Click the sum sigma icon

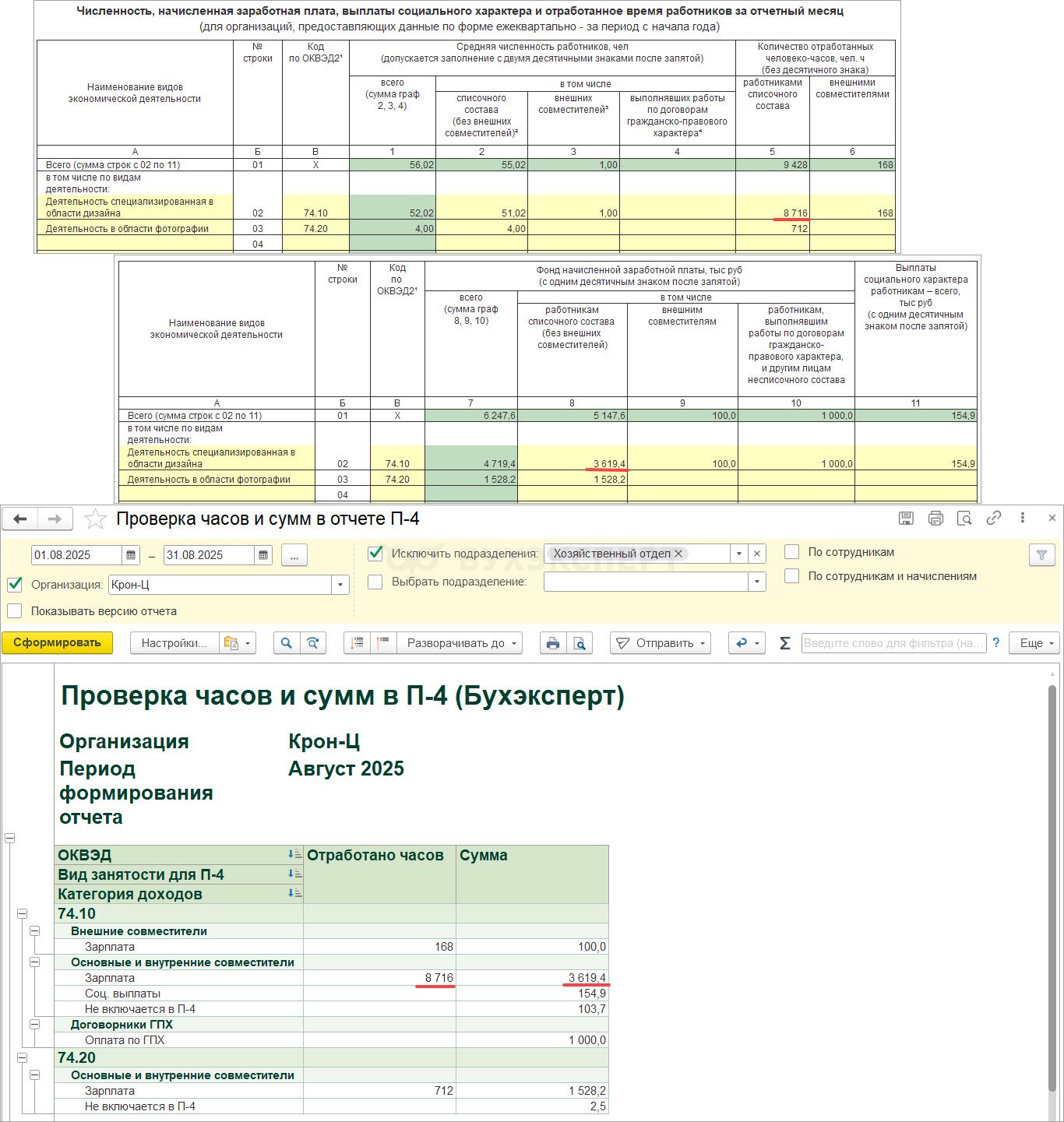pos(784,643)
